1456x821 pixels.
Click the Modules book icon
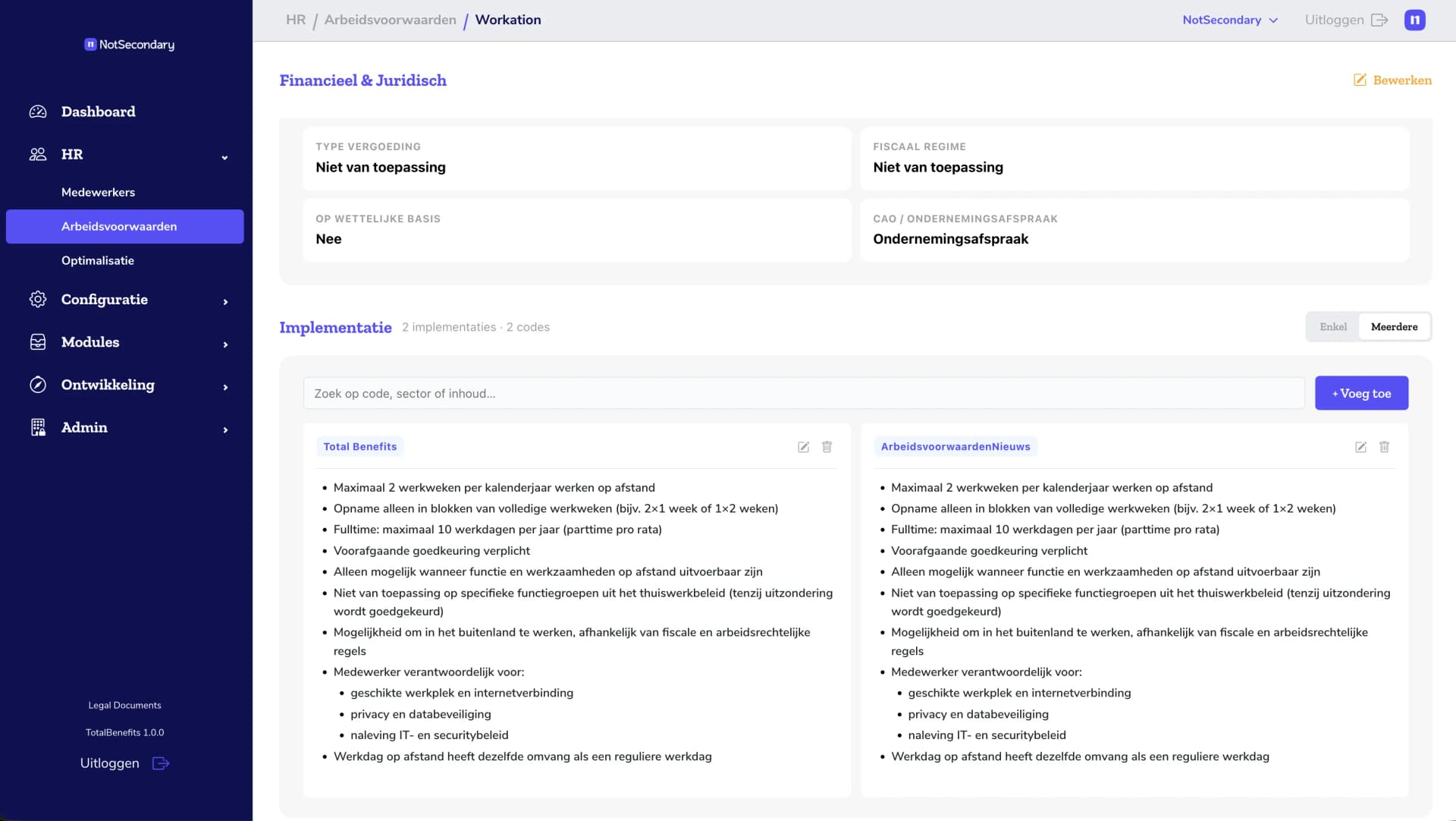click(x=37, y=341)
